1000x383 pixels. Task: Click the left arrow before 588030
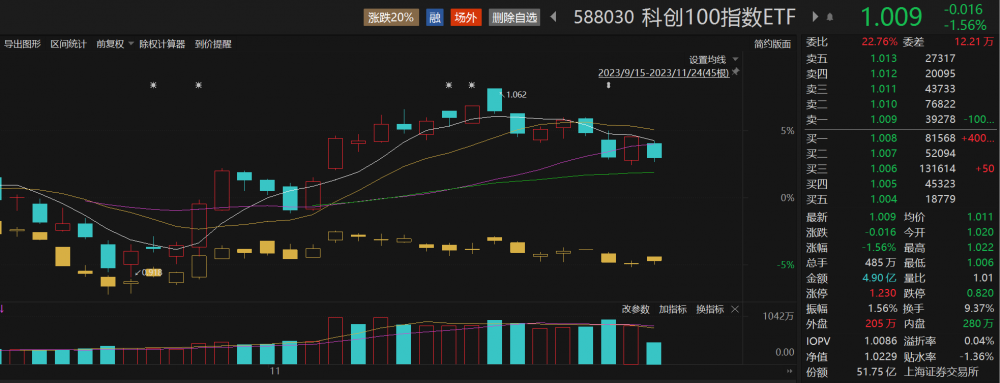click(x=553, y=17)
